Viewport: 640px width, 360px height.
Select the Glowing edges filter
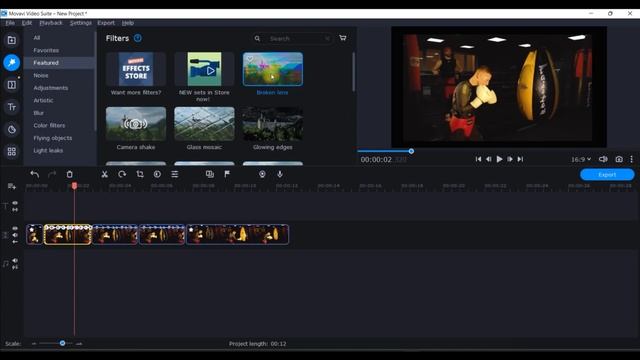click(x=273, y=124)
